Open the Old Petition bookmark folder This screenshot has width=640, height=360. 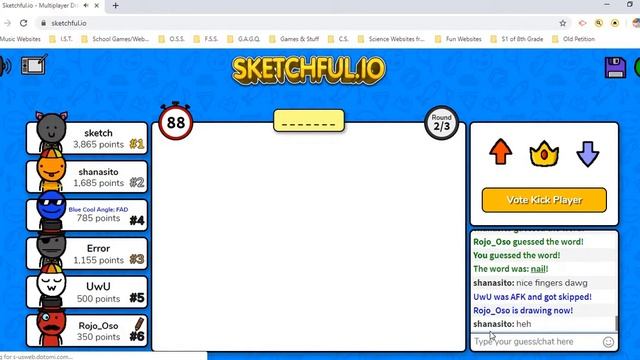[x=573, y=39]
